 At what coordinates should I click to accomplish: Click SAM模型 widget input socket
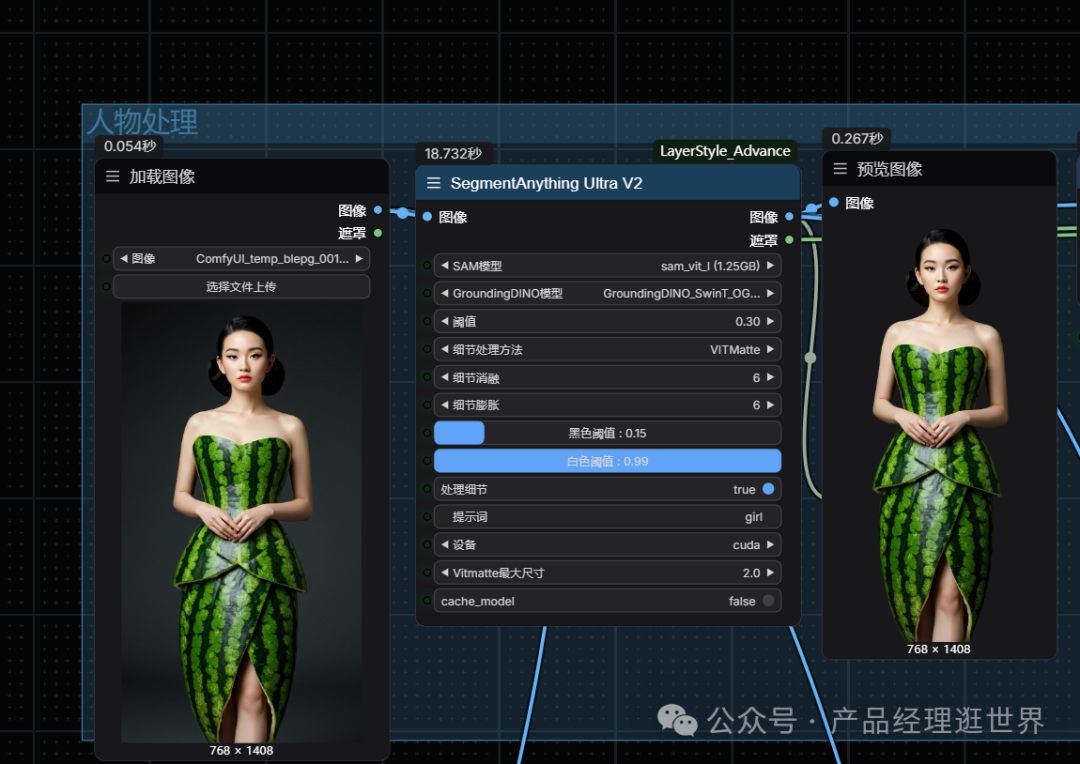click(427, 265)
